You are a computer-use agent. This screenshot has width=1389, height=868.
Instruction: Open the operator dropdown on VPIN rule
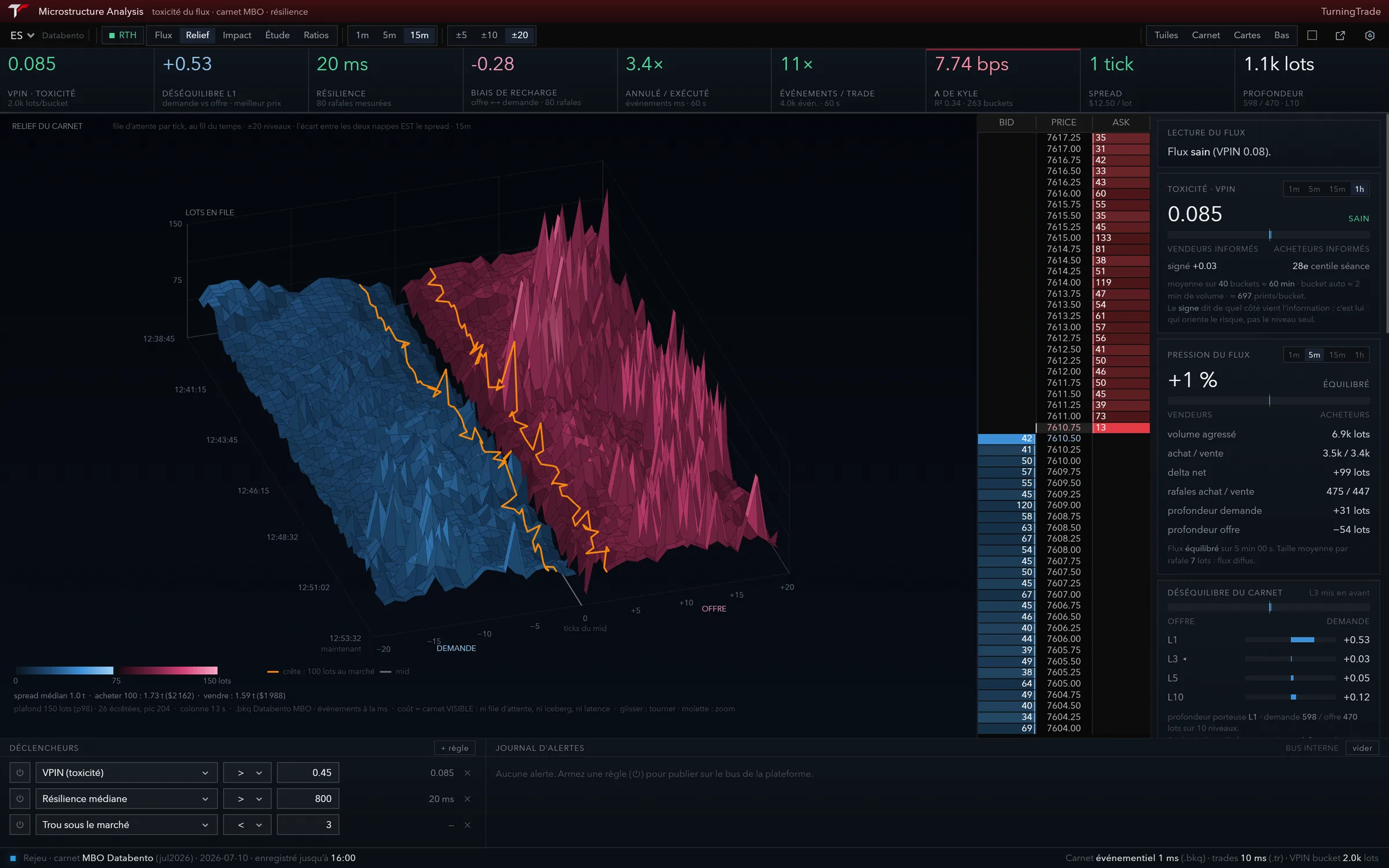click(x=247, y=773)
